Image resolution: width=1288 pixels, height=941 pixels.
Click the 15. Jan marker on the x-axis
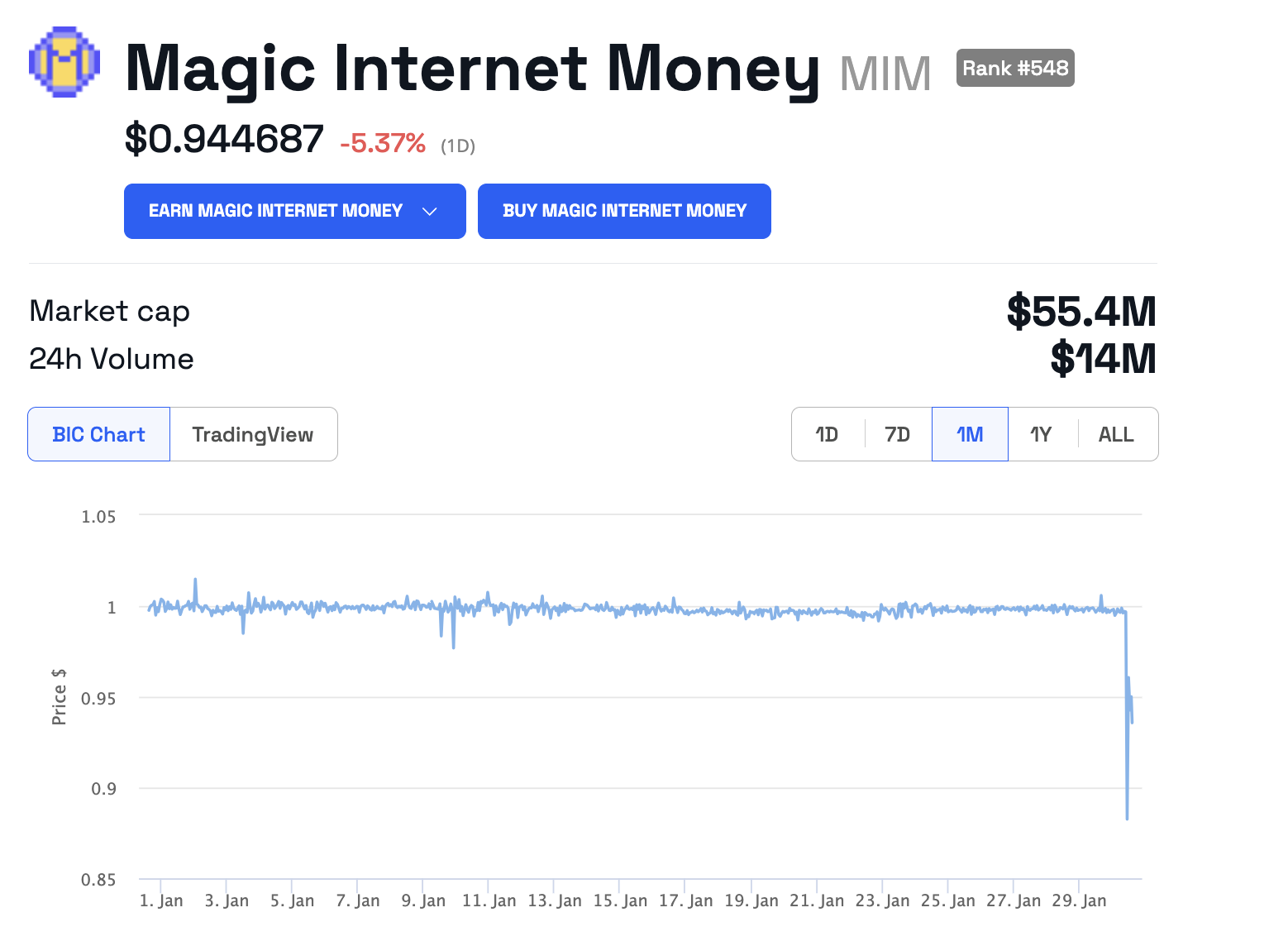coord(620,900)
